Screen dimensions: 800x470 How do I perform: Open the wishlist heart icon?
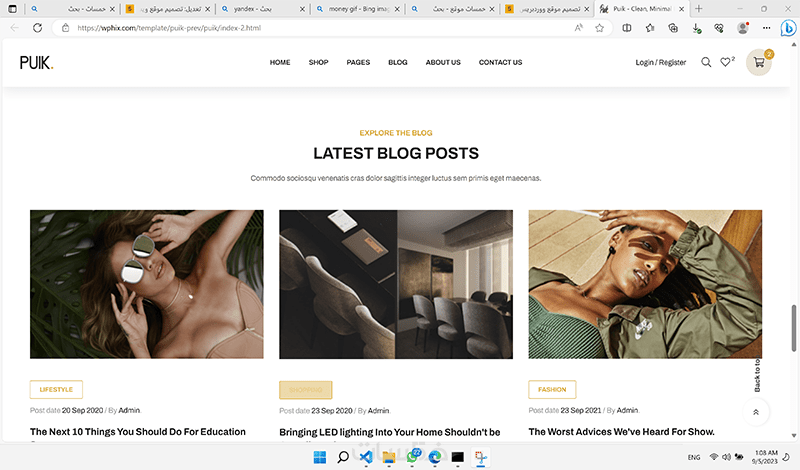click(725, 62)
